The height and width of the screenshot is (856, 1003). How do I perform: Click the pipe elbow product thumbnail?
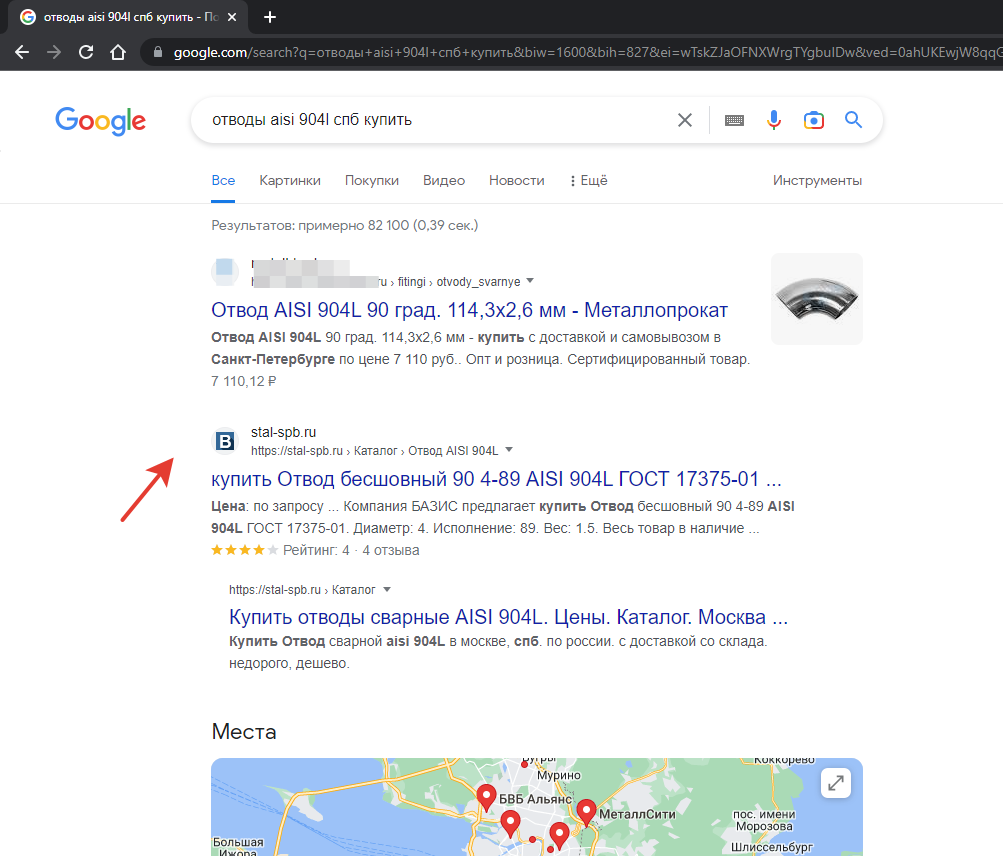pyautogui.click(x=816, y=299)
